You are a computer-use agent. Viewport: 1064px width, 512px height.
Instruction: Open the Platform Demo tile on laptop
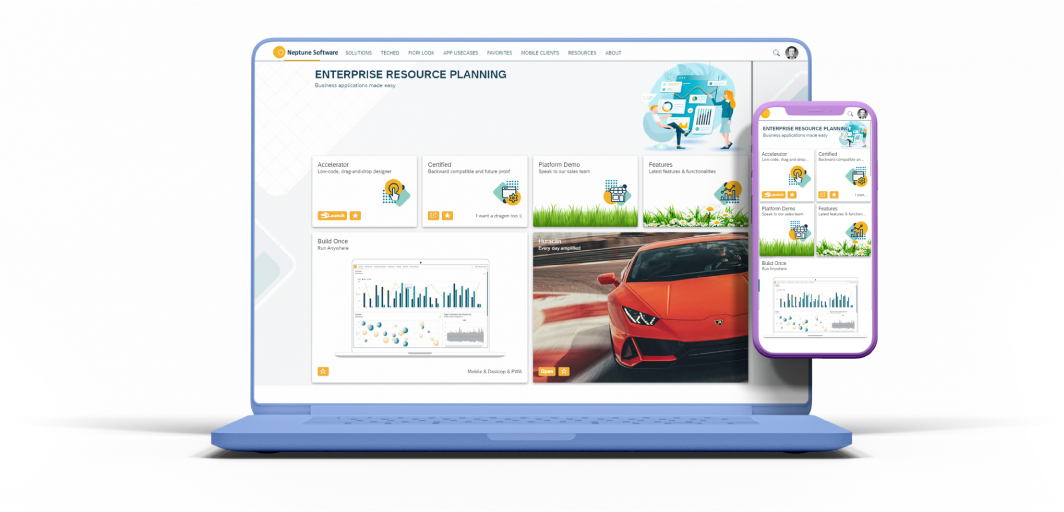[x=585, y=190]
